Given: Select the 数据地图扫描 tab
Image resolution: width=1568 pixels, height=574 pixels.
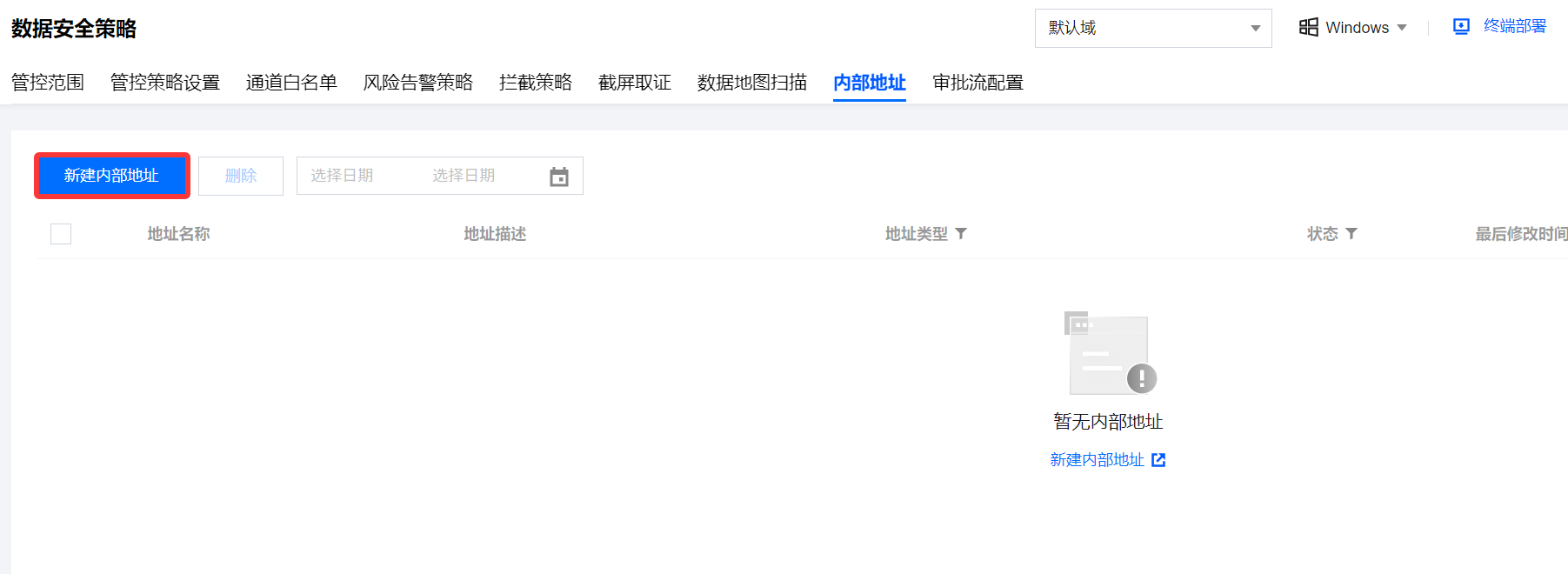Looking at the screenshot, I should point(752,83).
